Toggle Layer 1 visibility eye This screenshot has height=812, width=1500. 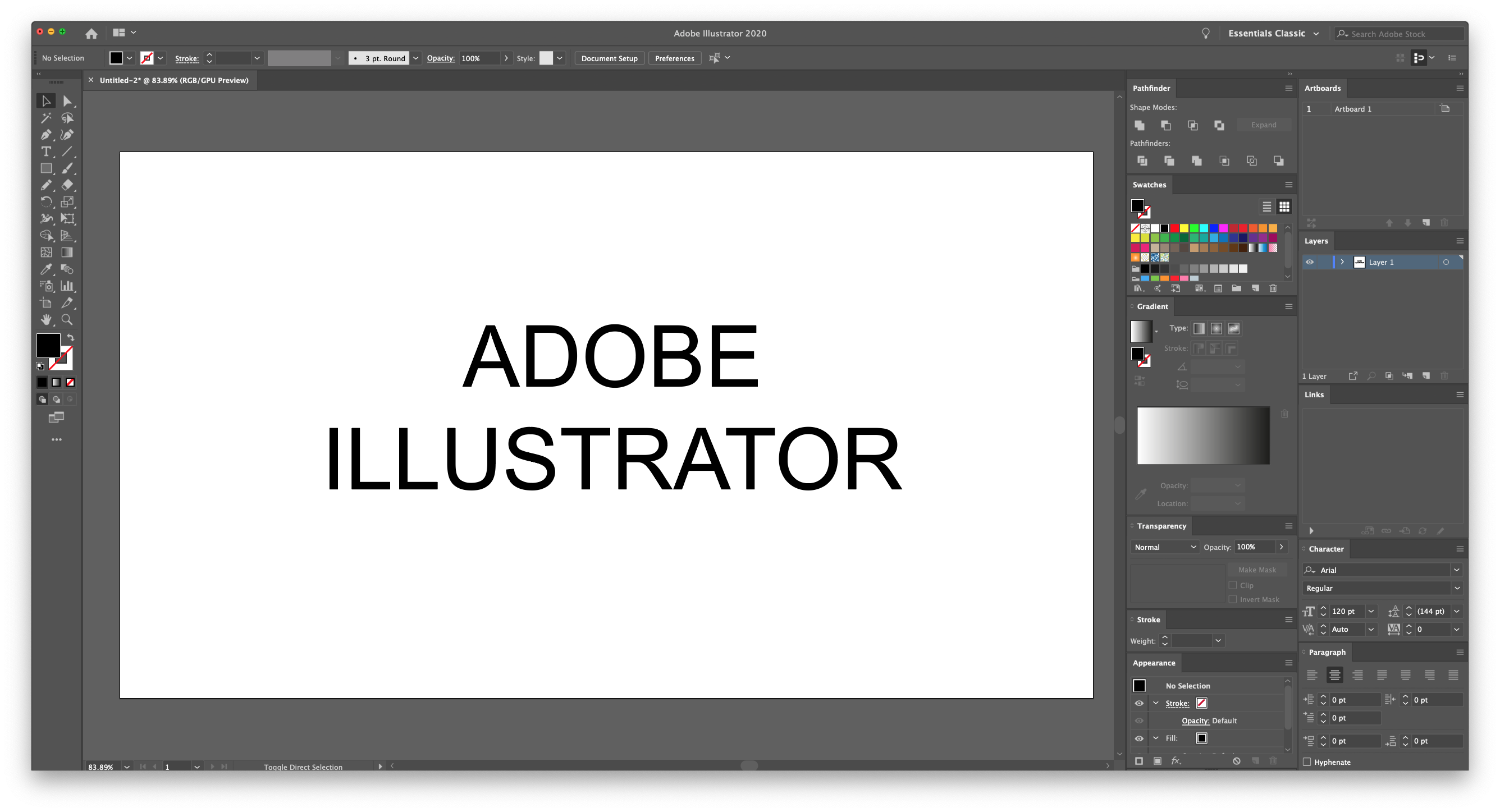1310,262
